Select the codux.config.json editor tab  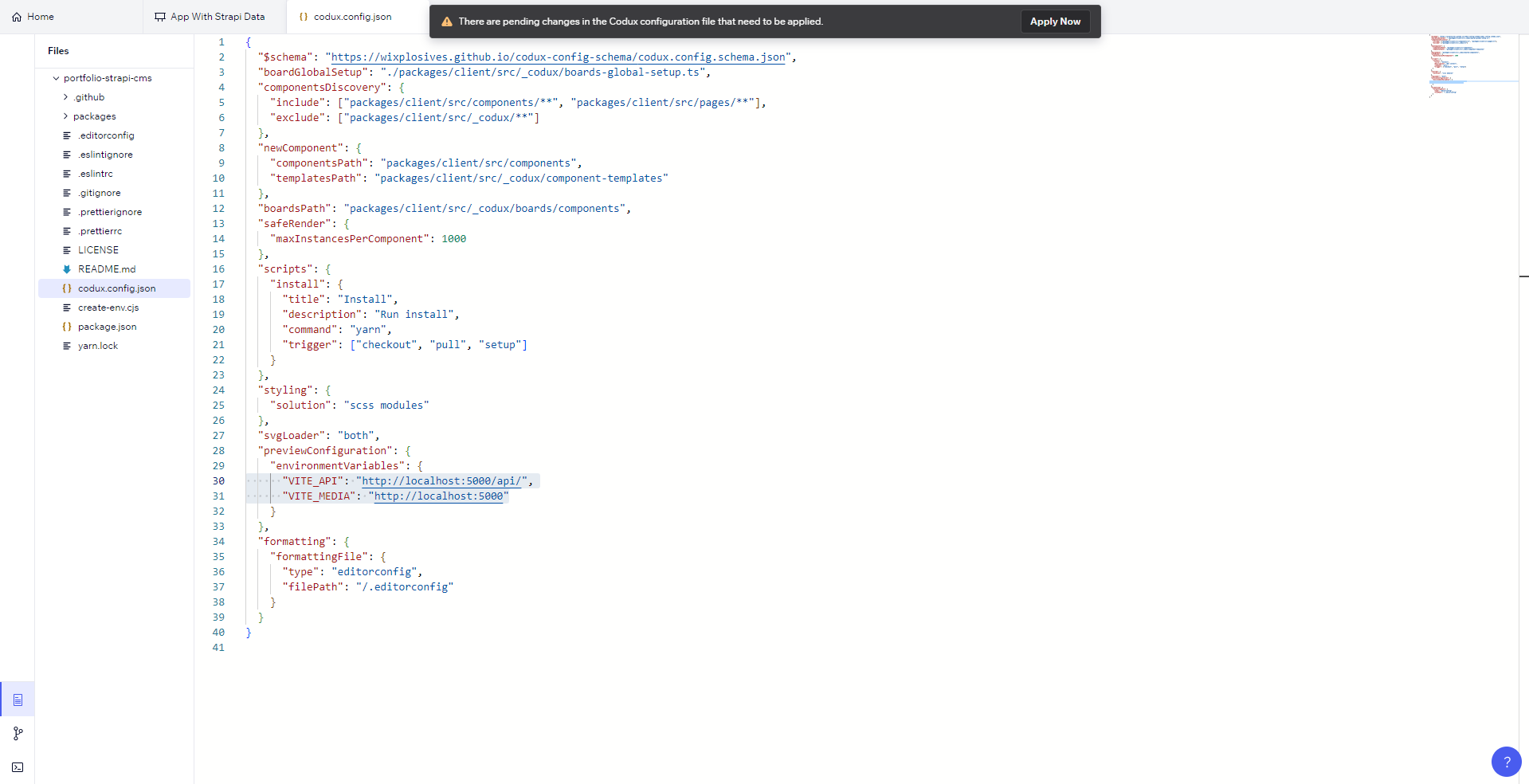[346, 17]
